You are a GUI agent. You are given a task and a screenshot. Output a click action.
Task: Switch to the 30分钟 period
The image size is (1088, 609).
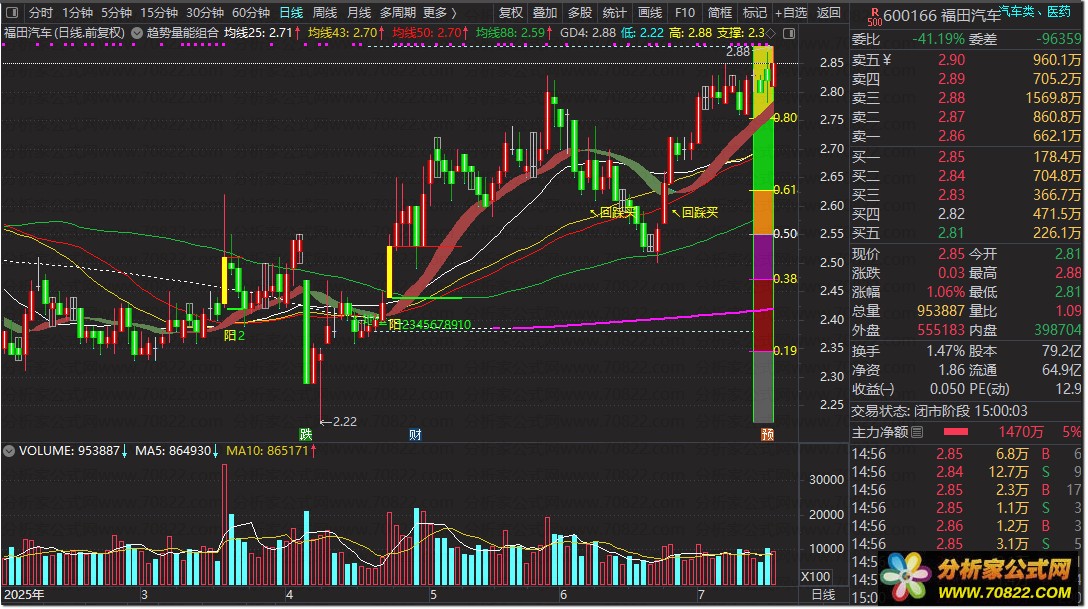pos(205,12)
